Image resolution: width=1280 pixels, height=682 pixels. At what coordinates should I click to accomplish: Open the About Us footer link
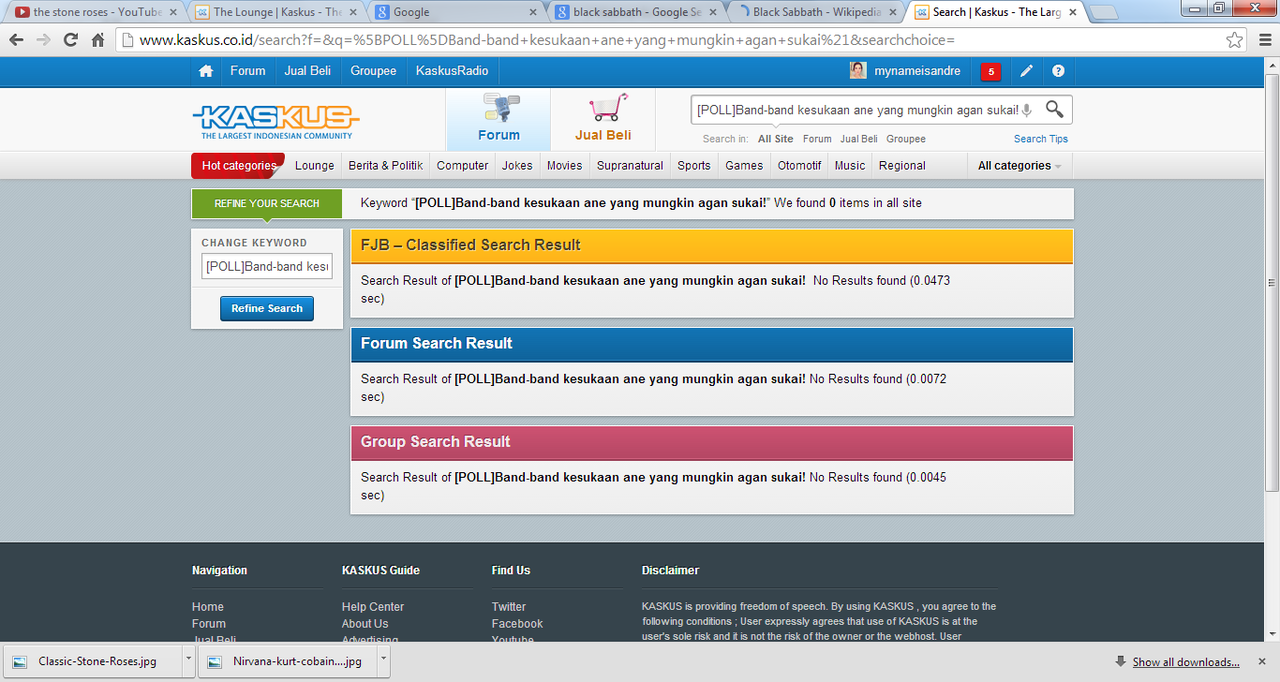pyautogui.click(x=365, y=624)
